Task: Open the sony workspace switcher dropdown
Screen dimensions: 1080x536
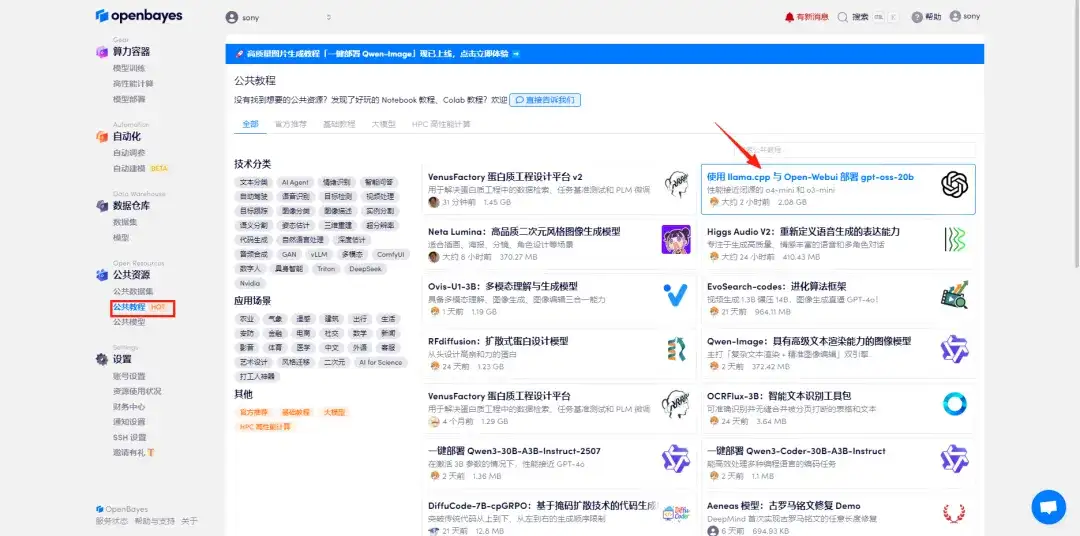Action: pos(279,17)
